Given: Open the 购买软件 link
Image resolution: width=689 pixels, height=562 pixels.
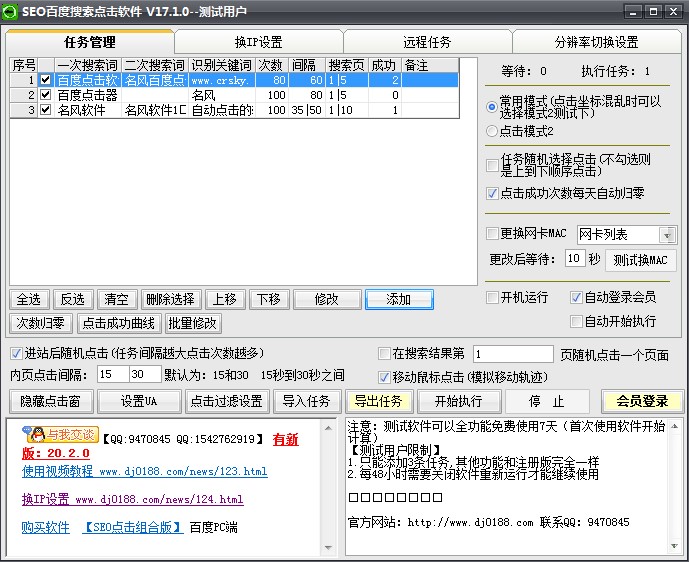Looking at the screenshot, I should pyautogui.click(x=46, y=527).
